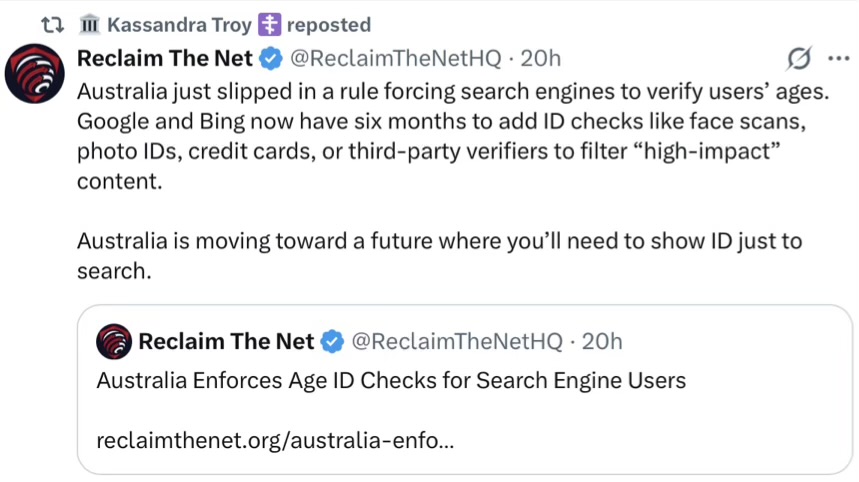Viewport: 859px width, 482px height.
Task: Click the blue verified badge on main post
Action: 270,59
